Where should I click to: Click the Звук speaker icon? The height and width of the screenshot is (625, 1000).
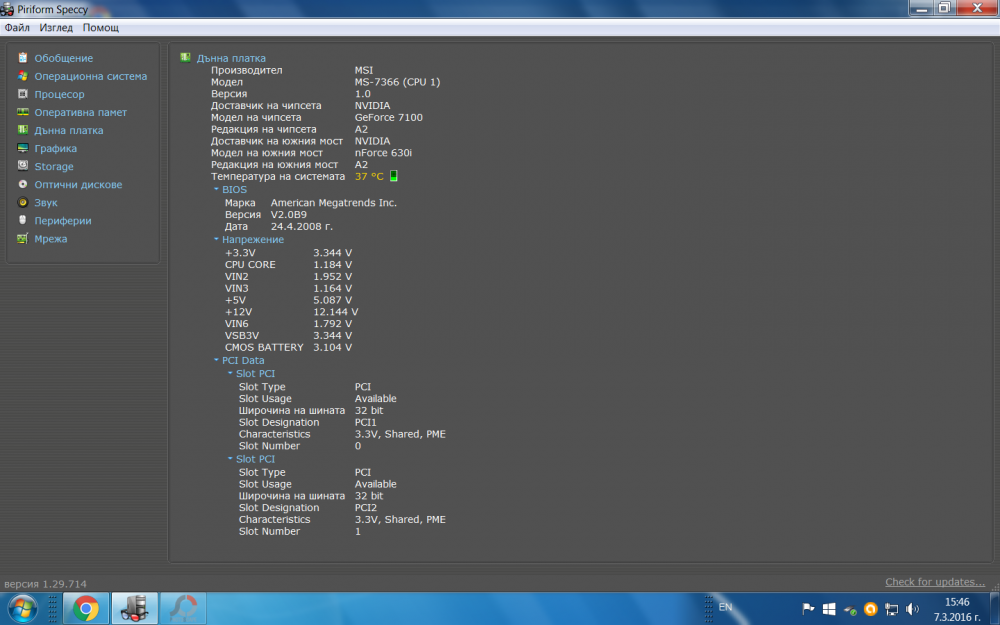23,202
